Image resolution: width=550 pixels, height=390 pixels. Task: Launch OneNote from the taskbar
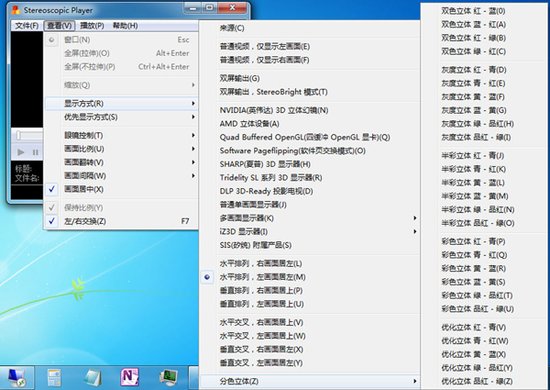click(x=130, y=377)
